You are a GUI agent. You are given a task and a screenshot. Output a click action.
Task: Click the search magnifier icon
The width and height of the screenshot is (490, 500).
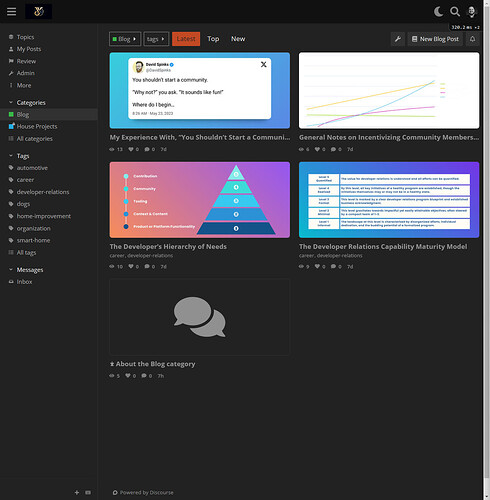455,12
